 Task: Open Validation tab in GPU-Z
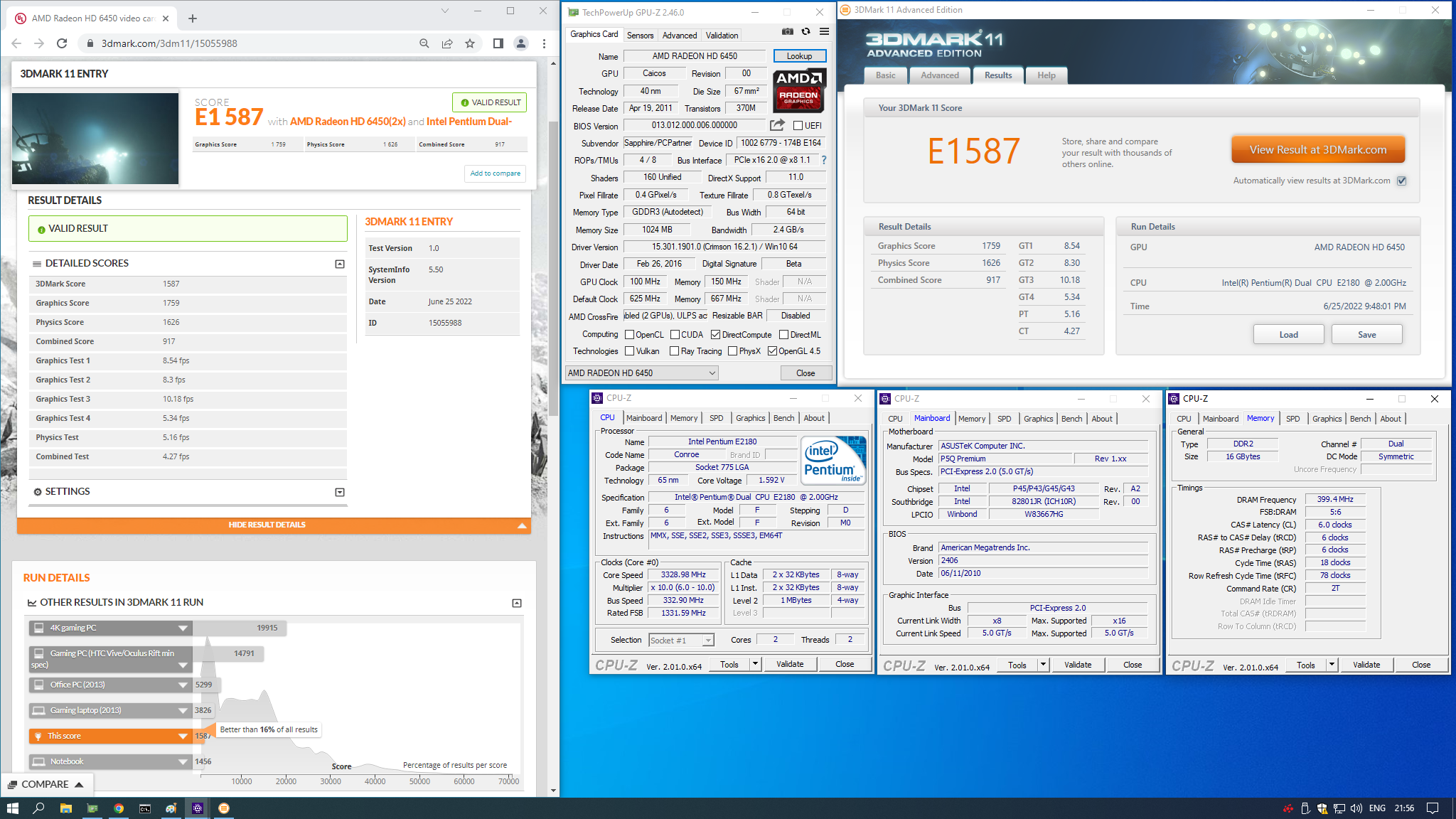[x=722, y=35]
